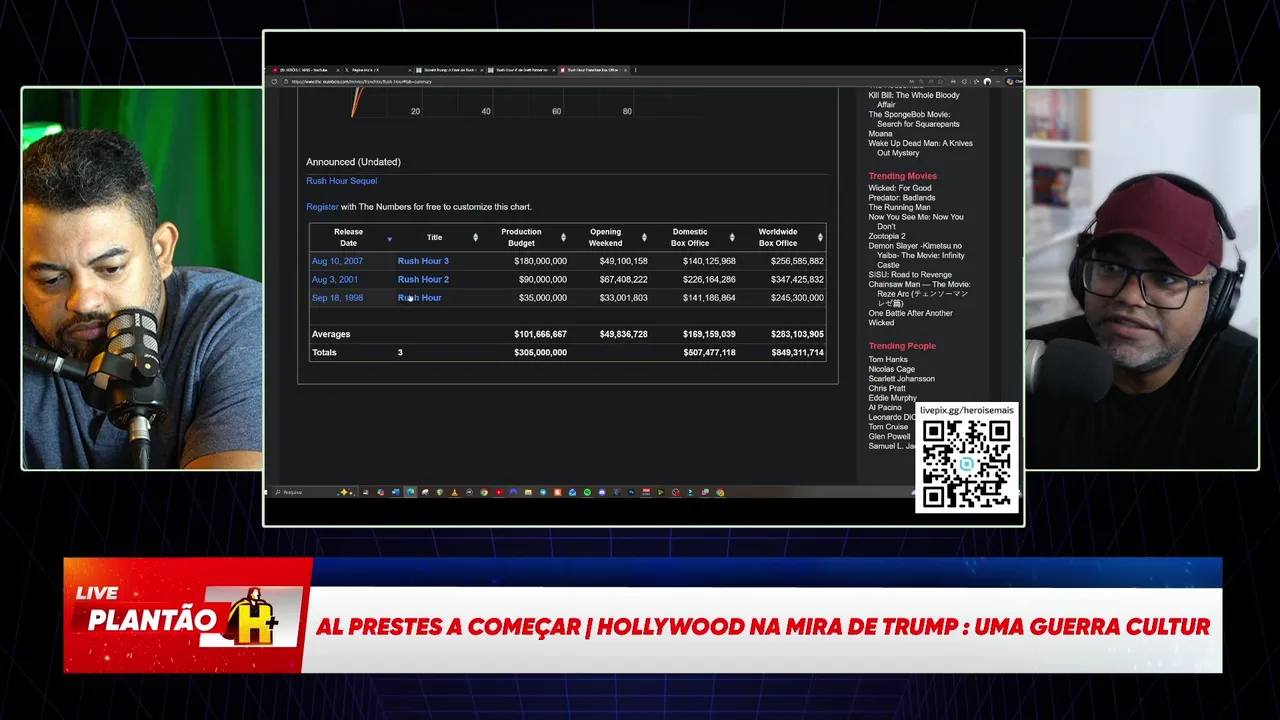
Task: Select $49,100,158 opening weekend cell
Action: [623, 261]
